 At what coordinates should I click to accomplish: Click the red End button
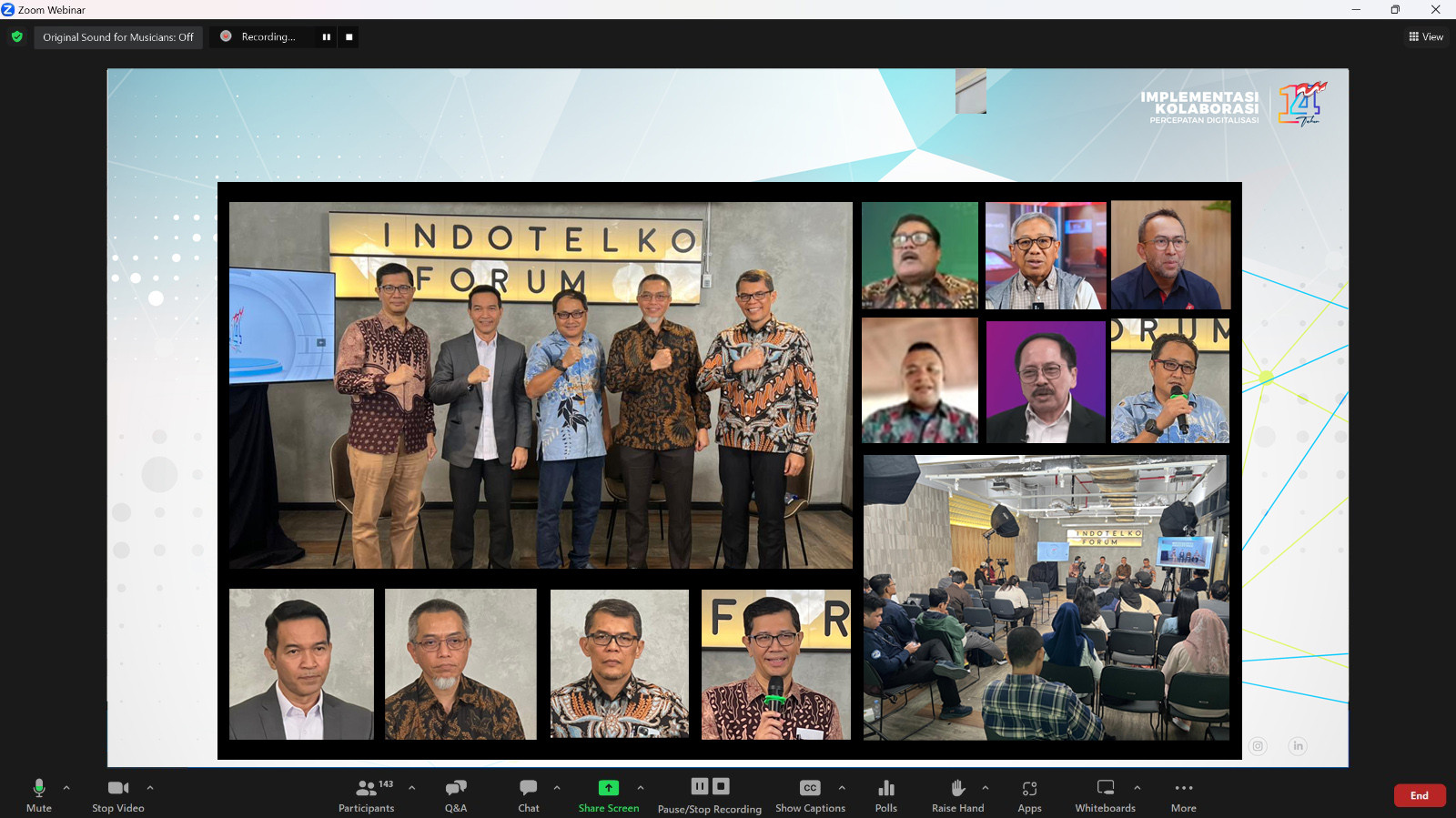pos(1419,795)
